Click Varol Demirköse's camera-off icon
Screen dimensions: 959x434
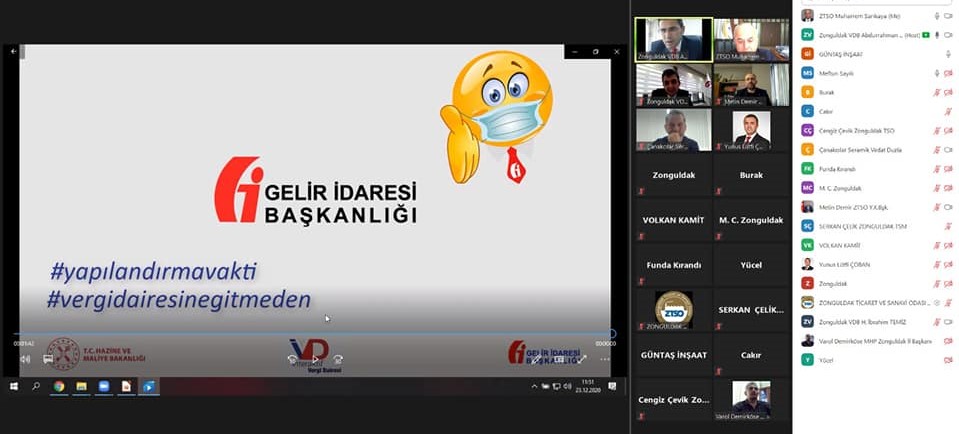pos(948,341)
